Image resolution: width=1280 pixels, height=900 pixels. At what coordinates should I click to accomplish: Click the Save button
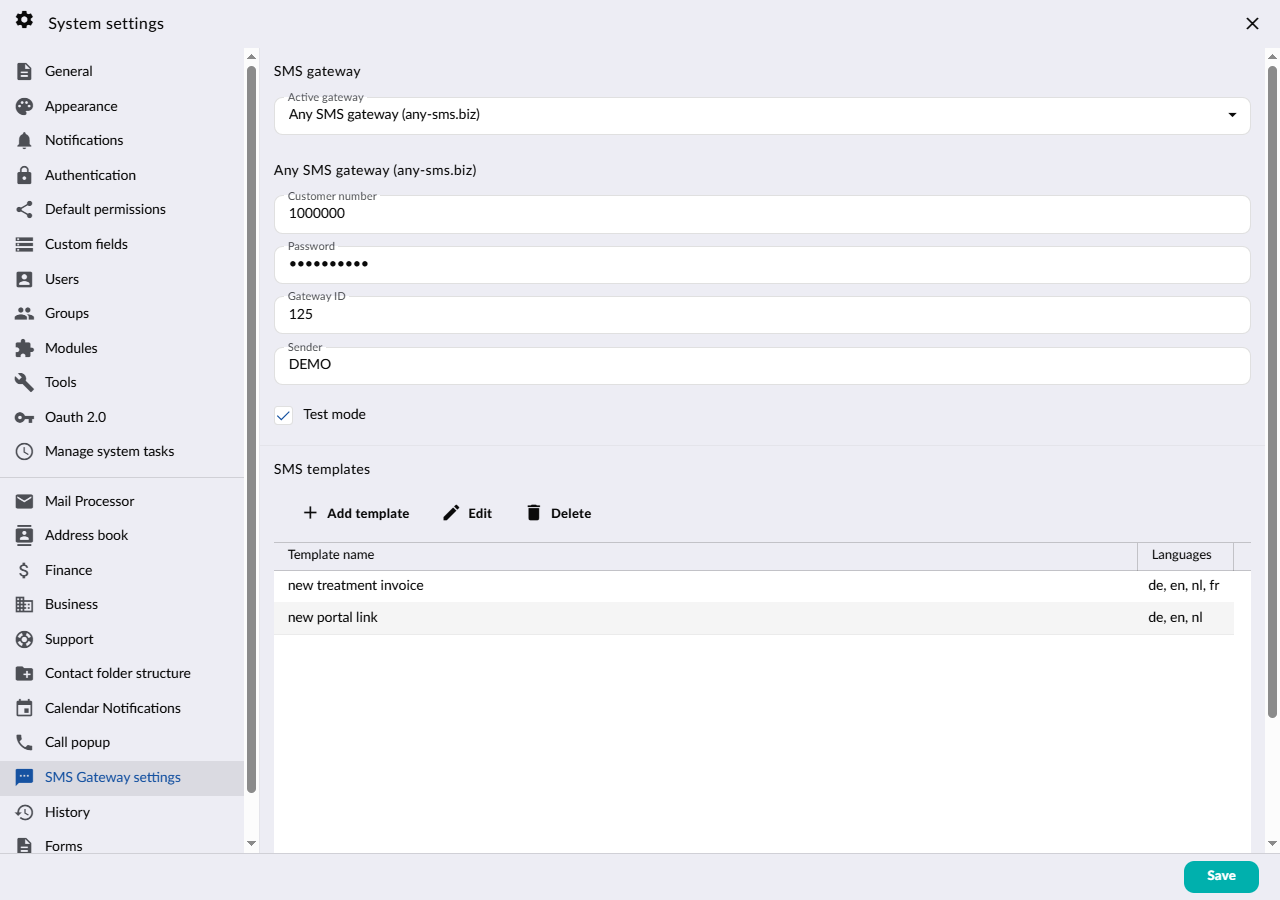[x=1221, y=876]
